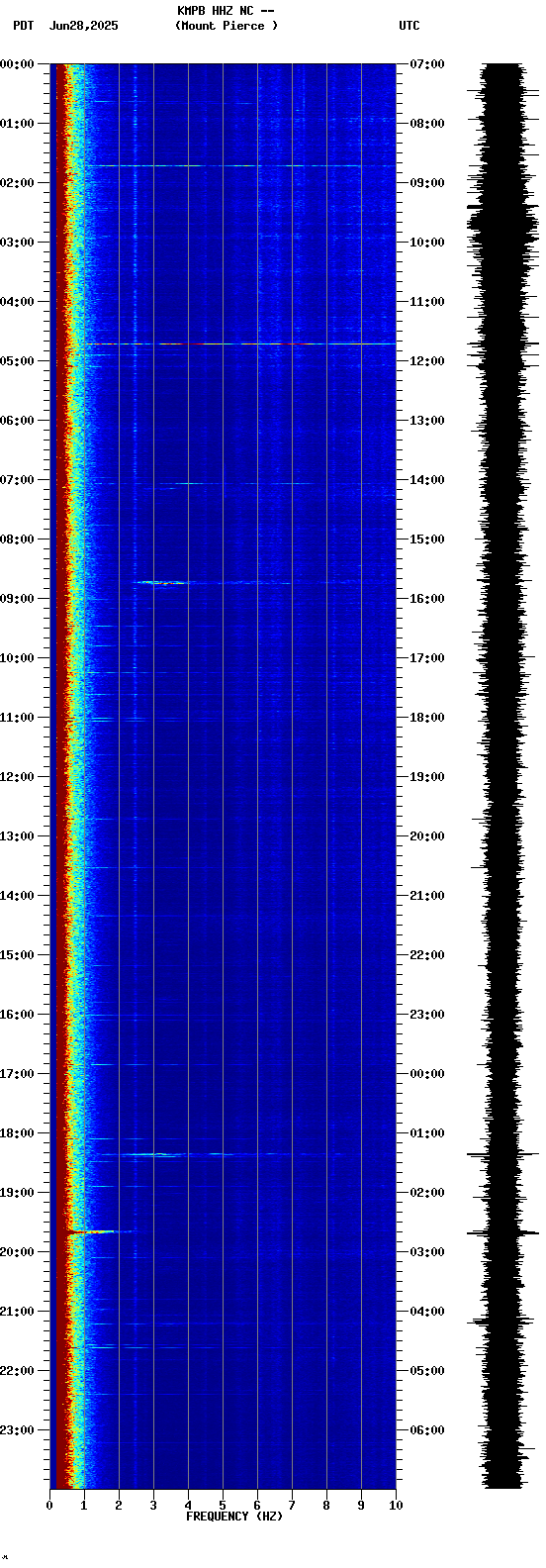
Task: Click PDT time label '09:00'
Action: [x=17, y=599]
